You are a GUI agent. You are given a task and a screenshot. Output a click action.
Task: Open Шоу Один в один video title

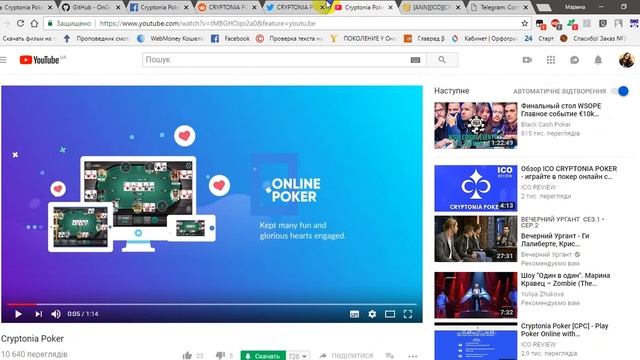point(565,279)
